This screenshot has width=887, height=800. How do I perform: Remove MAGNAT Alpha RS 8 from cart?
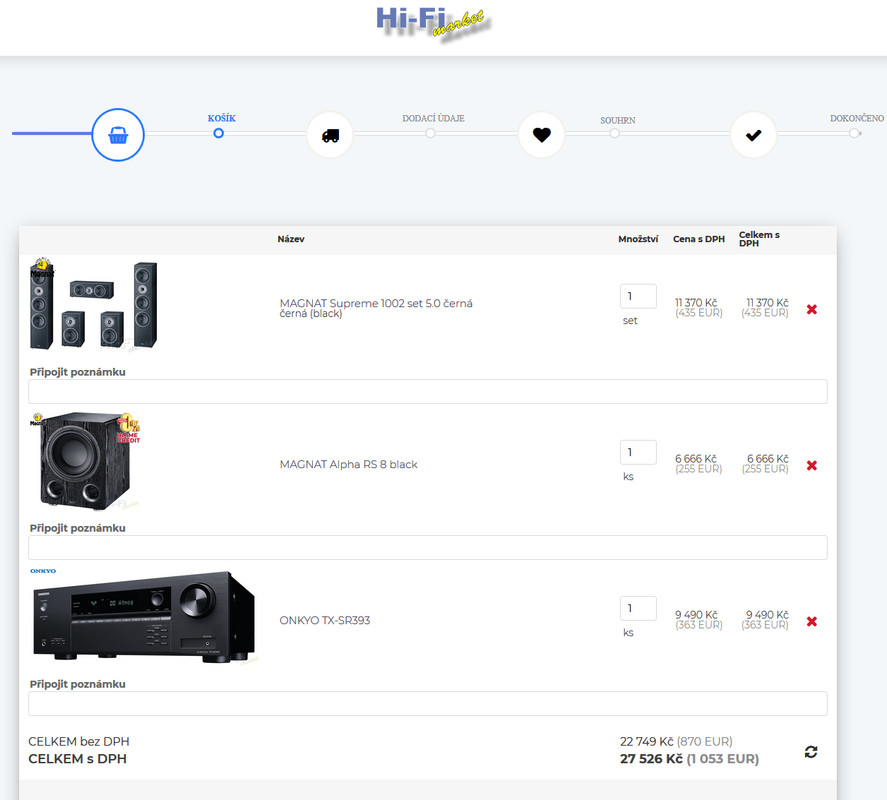click(x=812, y=465)
